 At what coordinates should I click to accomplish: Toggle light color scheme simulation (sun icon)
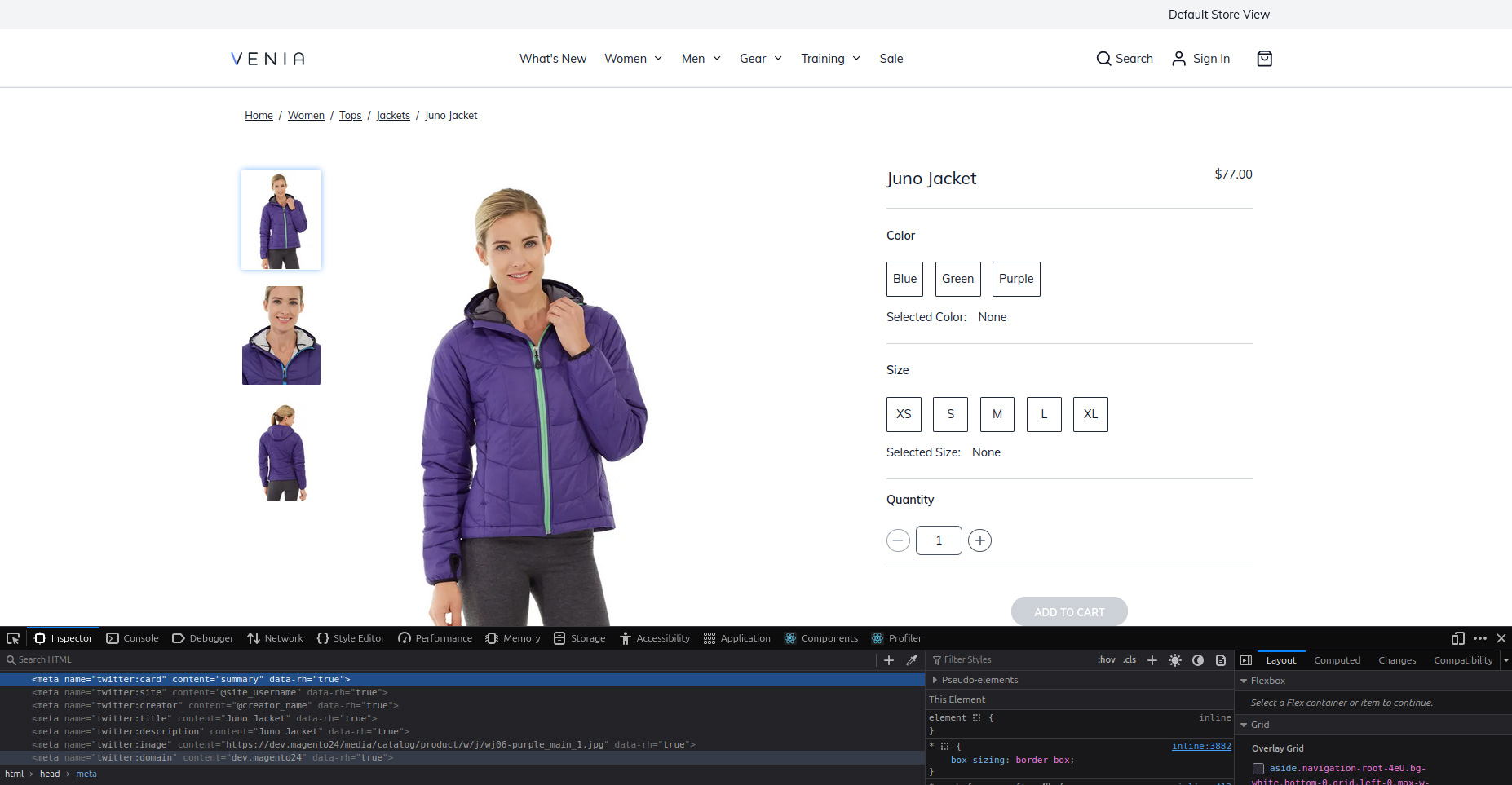pyautogui.click(x=1175, y=660)
